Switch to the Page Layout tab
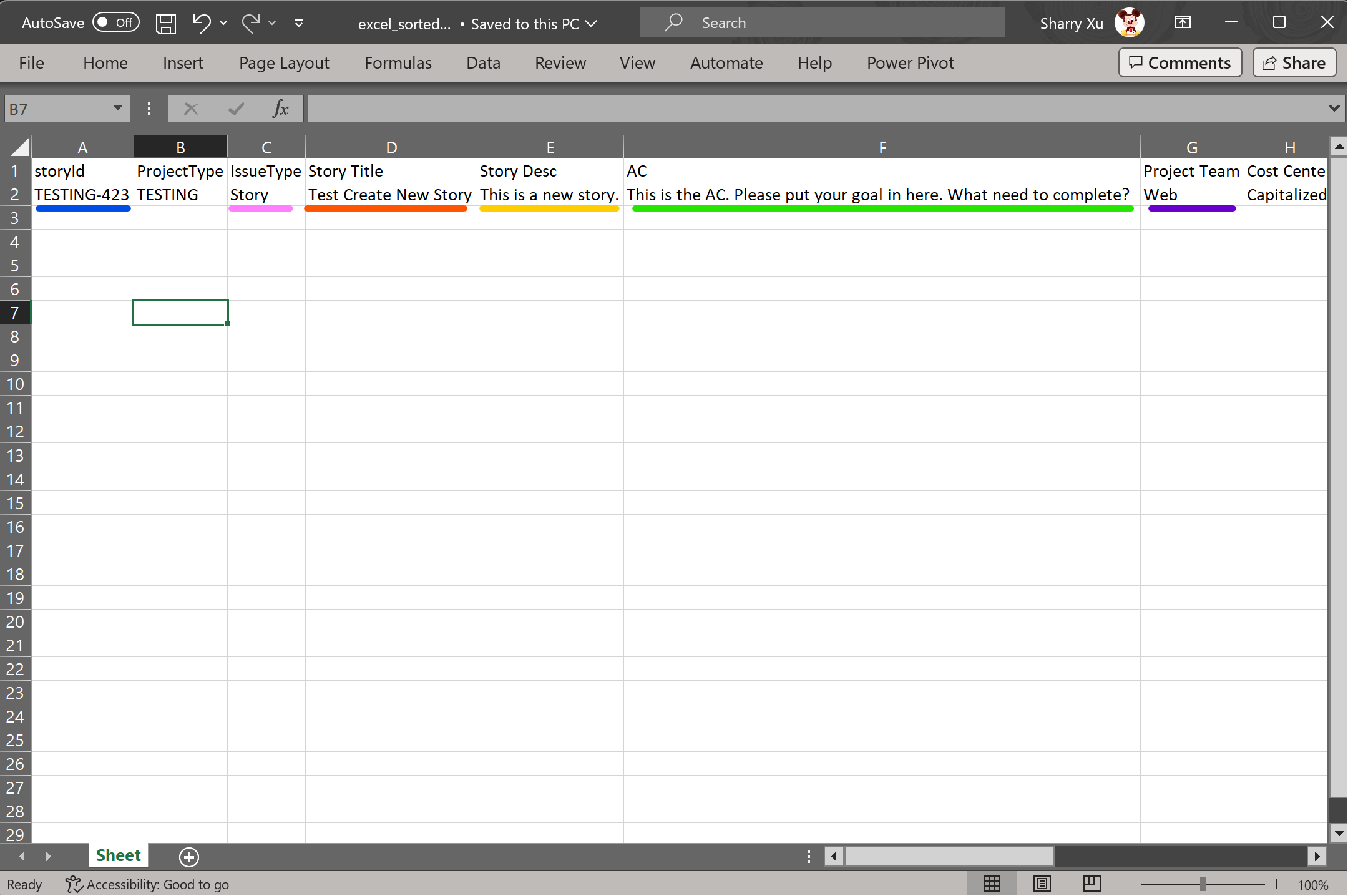 [x=284, y=63]
